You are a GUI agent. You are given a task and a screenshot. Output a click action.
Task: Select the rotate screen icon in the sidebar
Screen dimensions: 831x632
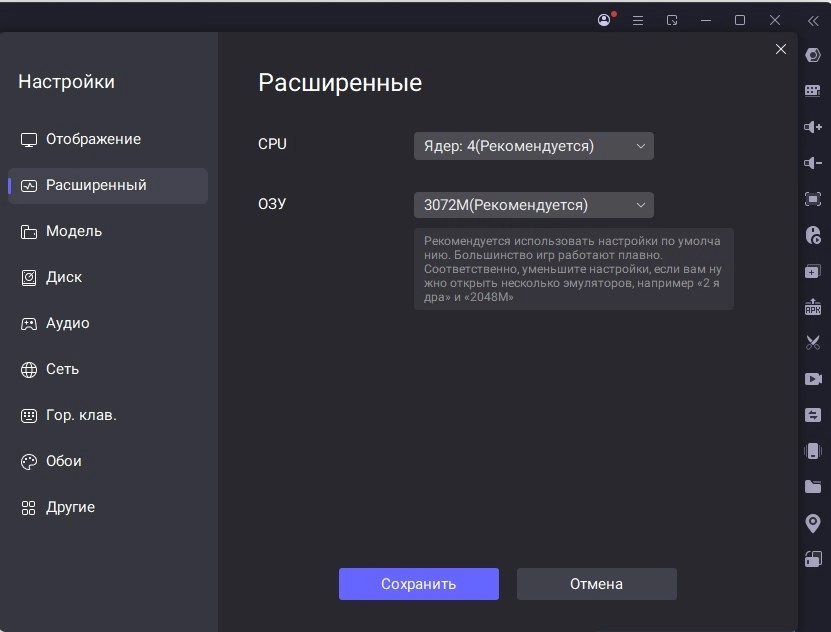tap(812, 557)
